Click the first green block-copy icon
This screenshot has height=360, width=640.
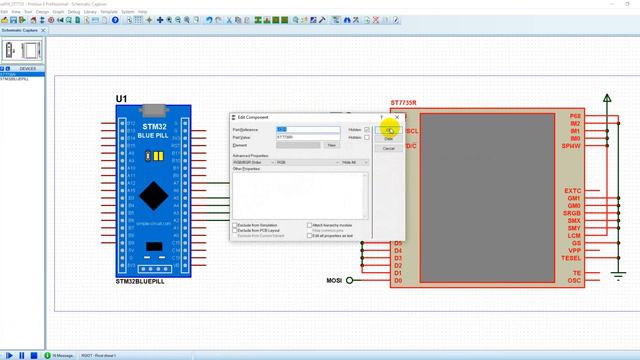(x=258, y=20)
